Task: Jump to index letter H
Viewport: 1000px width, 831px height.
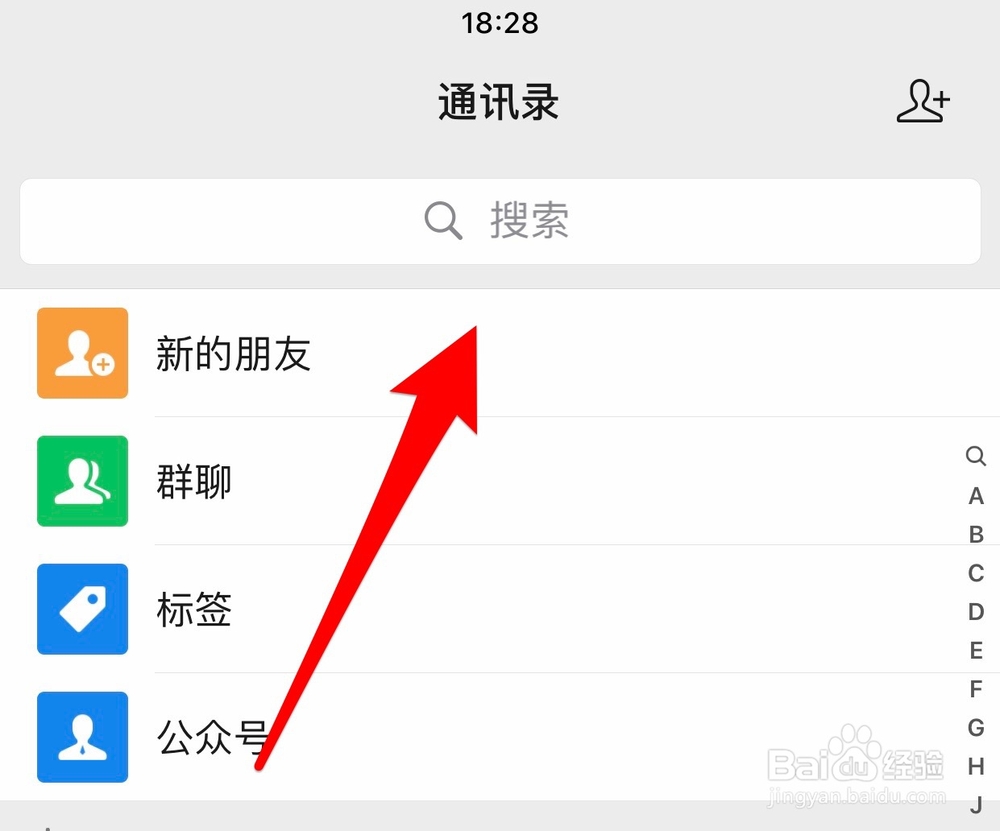Action: pyautogui.click(x=976, y=766)
